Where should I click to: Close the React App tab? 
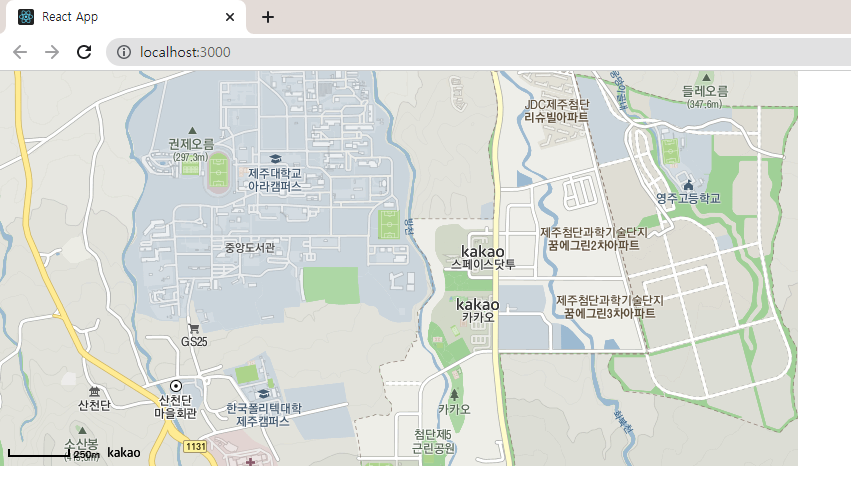pos(230,17)
